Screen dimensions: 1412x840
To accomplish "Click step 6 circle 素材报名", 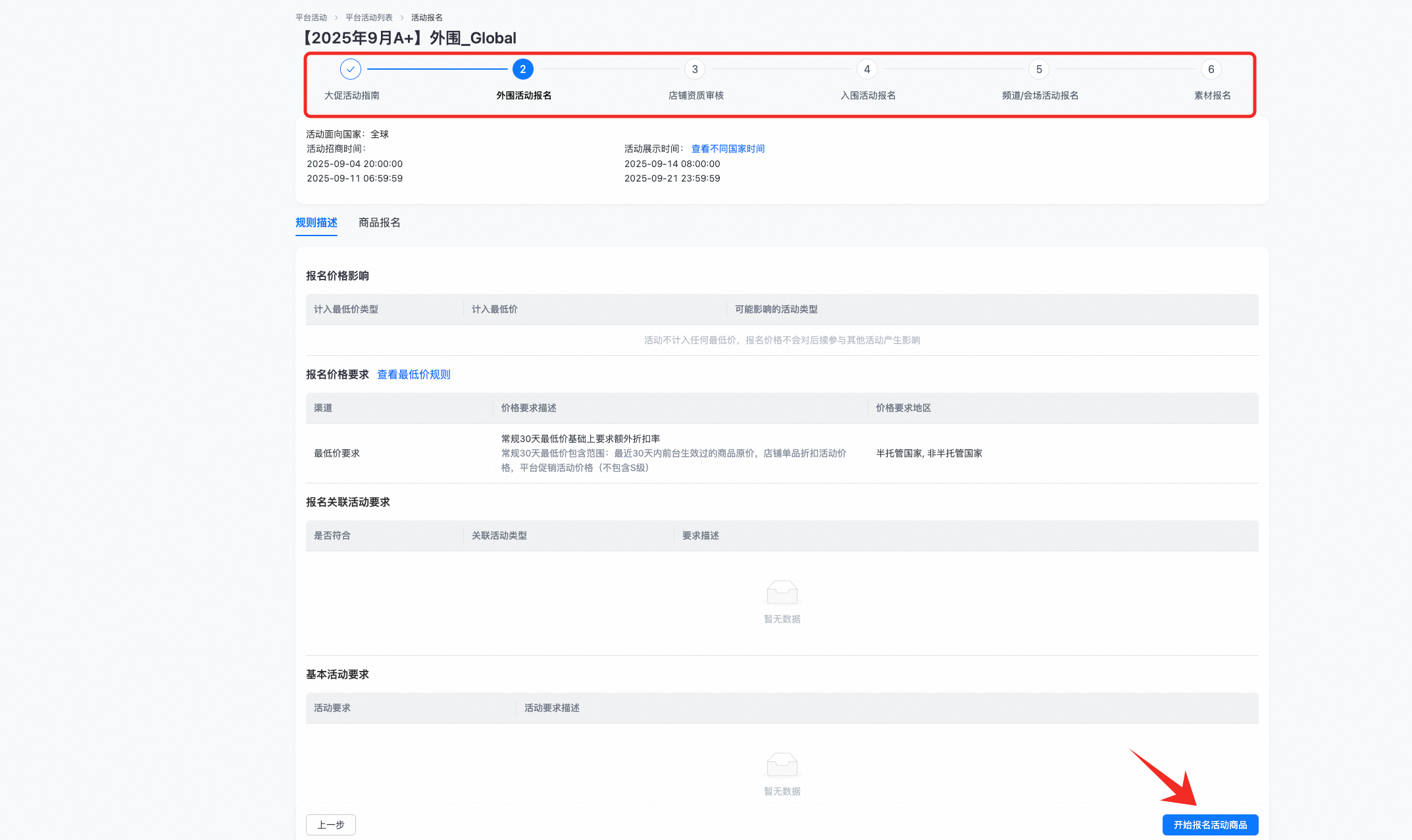I will [1211, 69].
